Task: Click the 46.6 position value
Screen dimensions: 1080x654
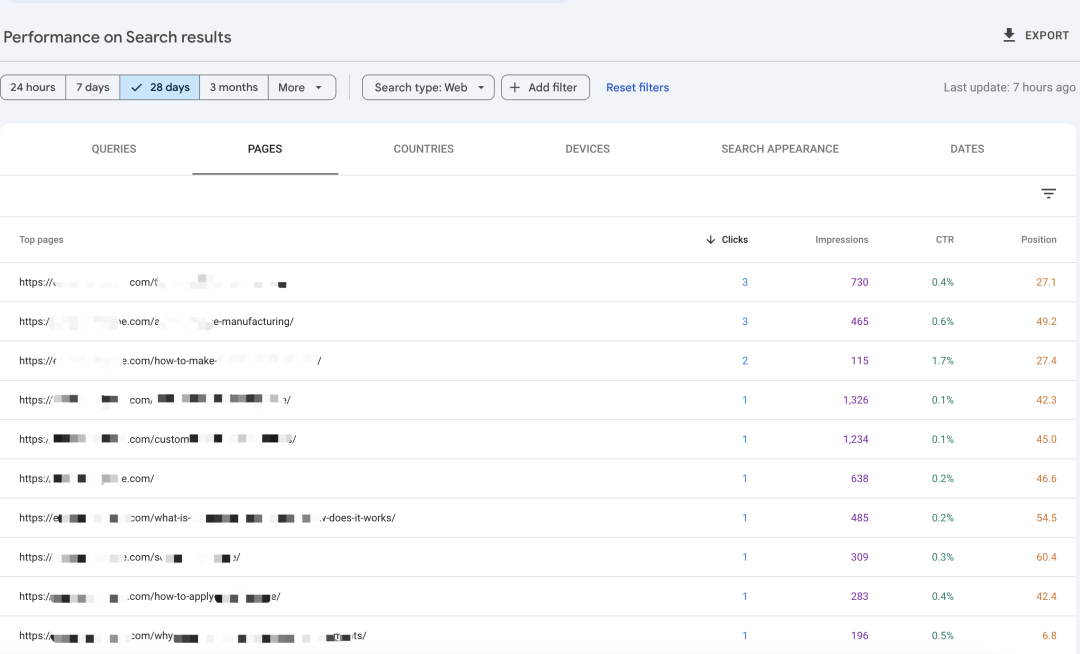Action: pos(1046,478)
